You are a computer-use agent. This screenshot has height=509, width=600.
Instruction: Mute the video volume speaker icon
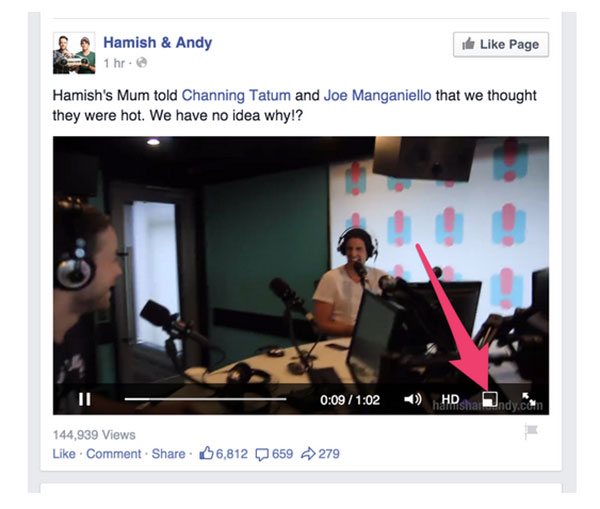point(413,399)
